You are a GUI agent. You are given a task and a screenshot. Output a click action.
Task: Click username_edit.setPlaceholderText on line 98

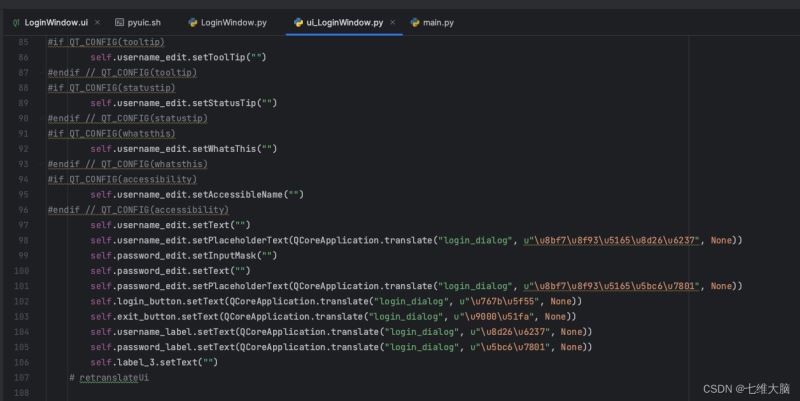pyautogui.click(x=203, y=240)
